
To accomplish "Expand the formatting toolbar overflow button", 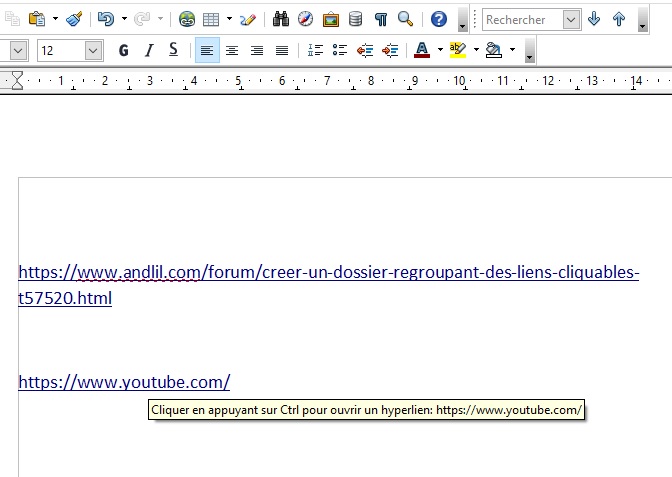I will point(529,51).
